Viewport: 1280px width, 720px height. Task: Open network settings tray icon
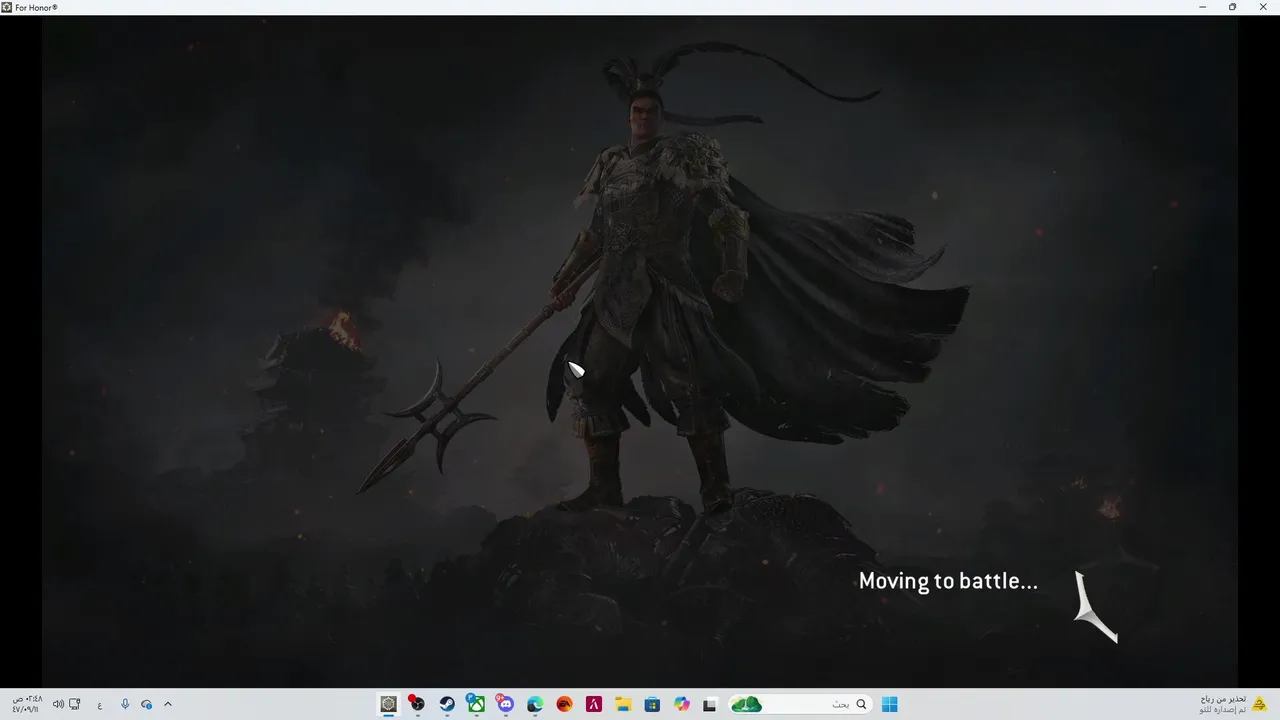[x=75, y=704]
